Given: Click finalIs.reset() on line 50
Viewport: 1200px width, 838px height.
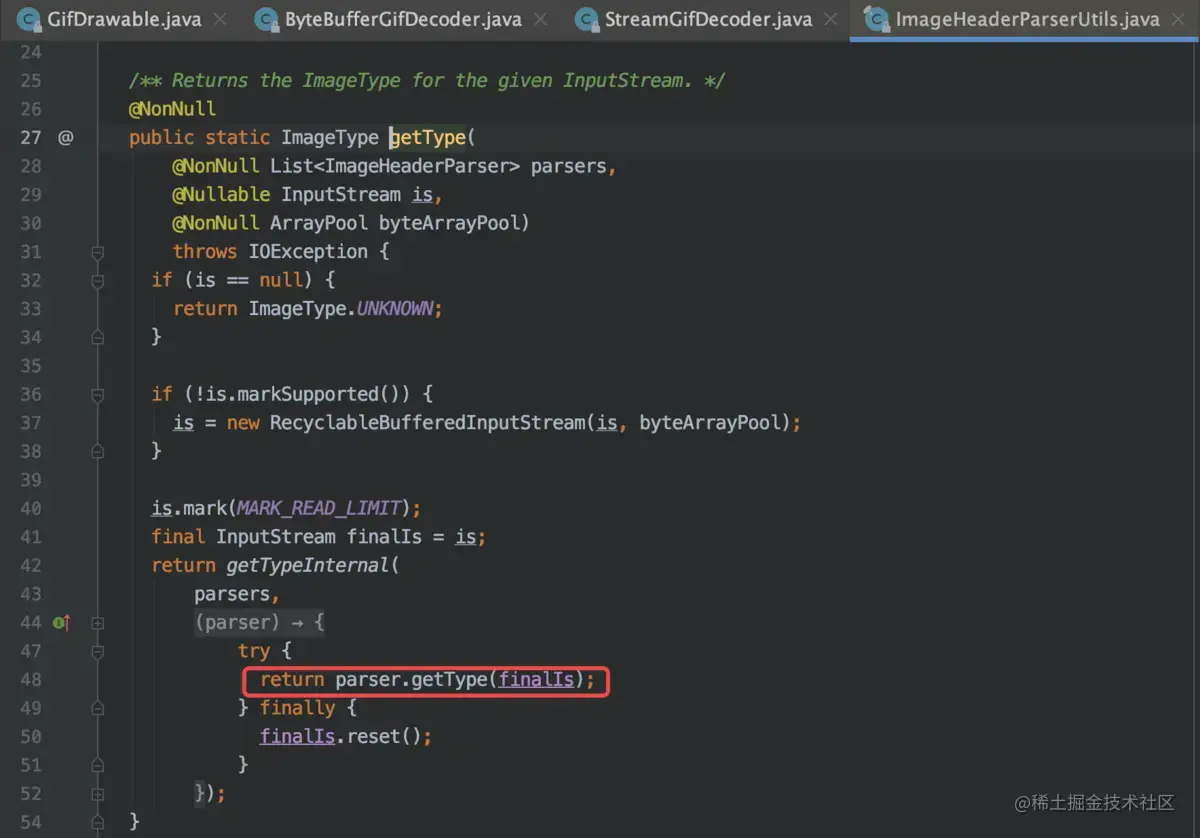Looking at the screenshot, I should tap(340, 737).
